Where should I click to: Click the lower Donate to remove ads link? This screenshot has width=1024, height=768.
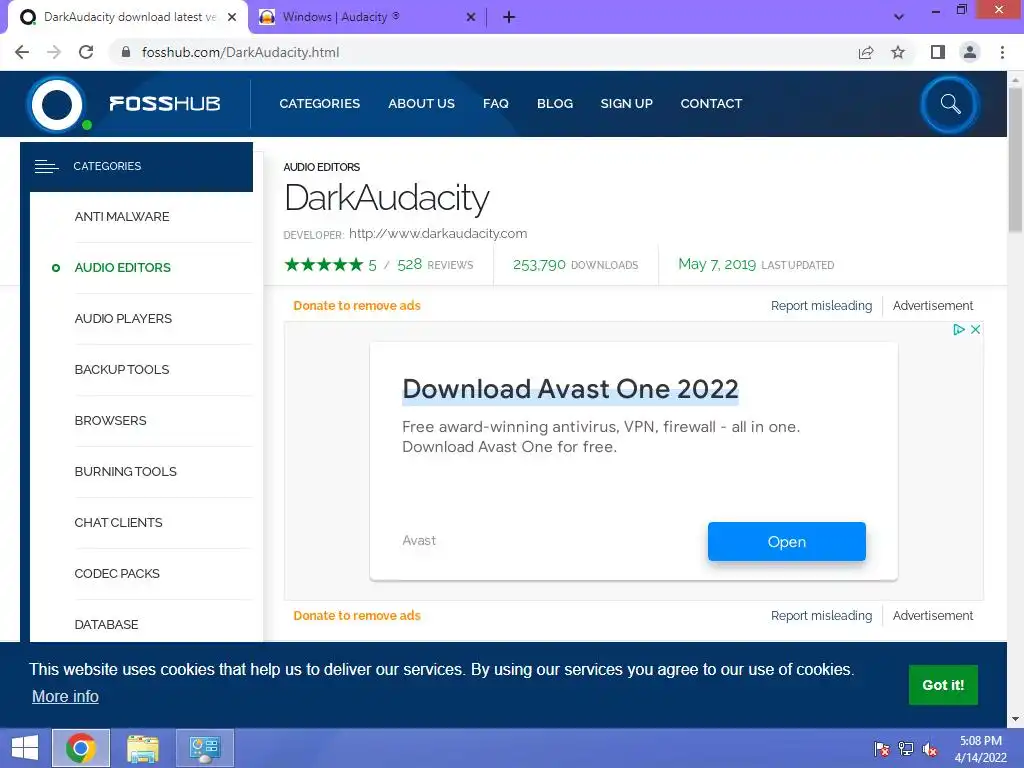[x=357, y=616]
